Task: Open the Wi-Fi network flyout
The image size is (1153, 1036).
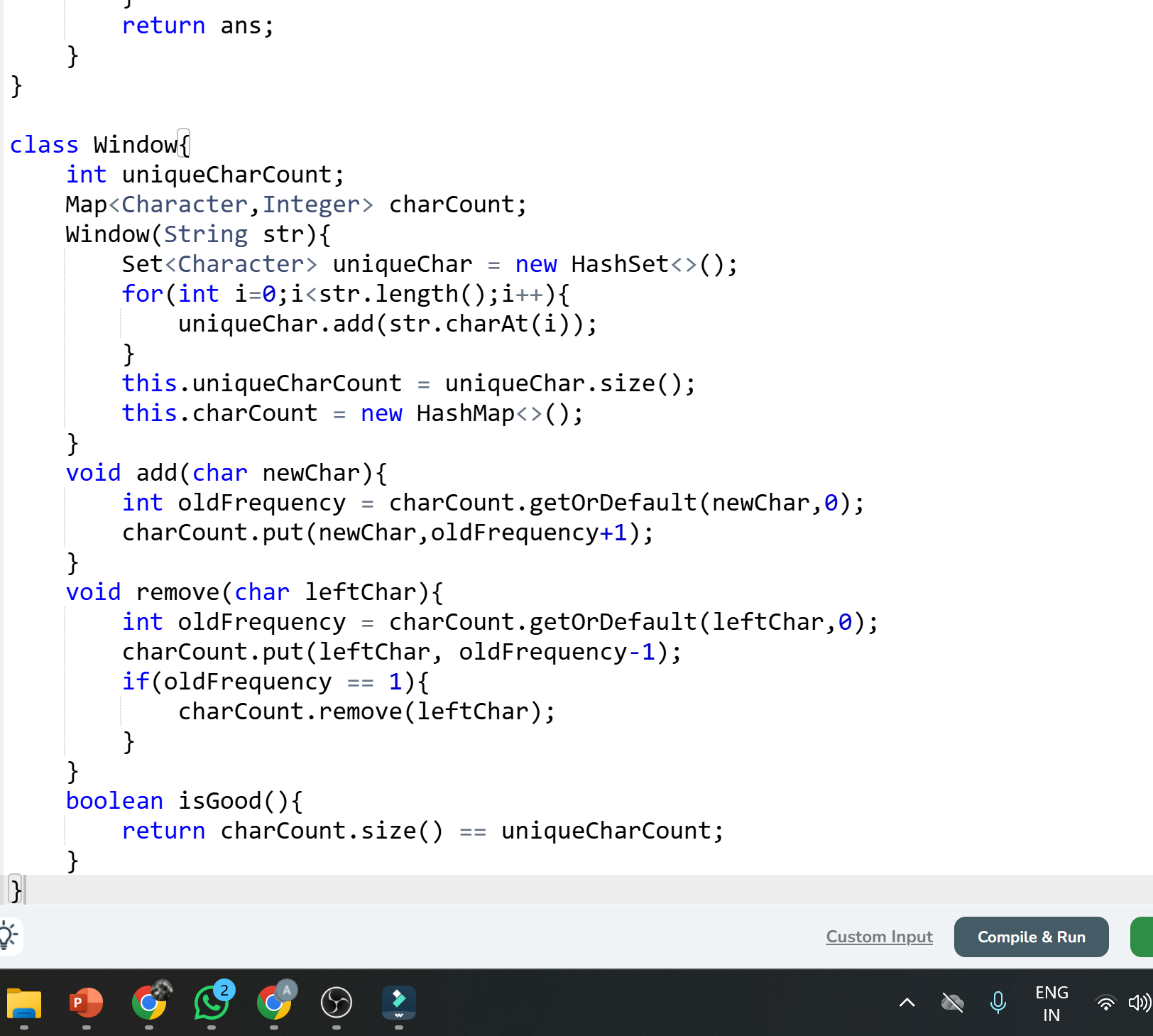Action: (1105, 1003)
